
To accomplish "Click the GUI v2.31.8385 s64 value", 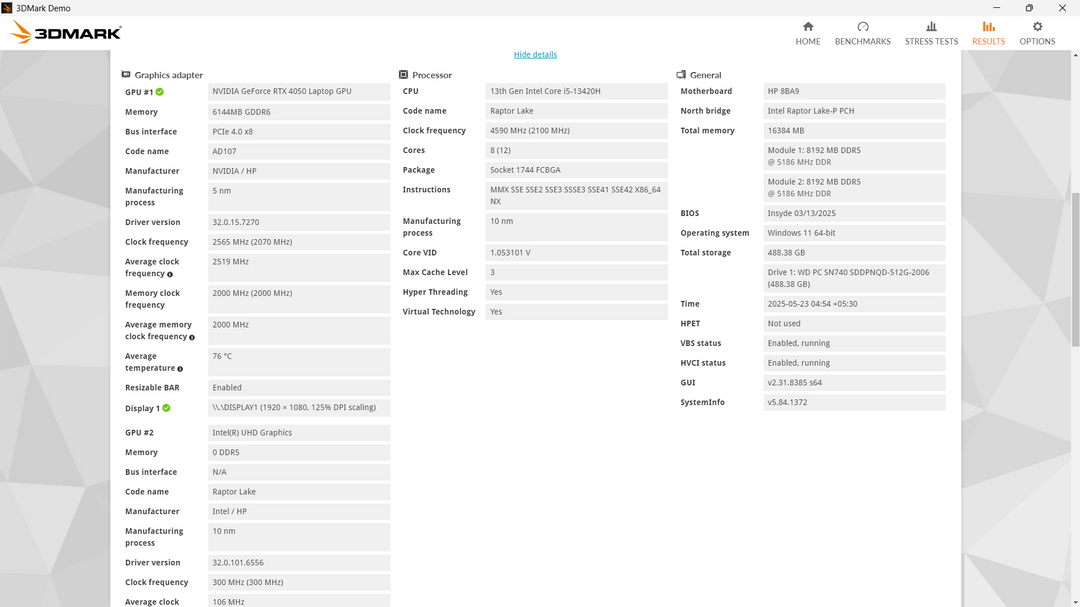I will tap(854, 382).
